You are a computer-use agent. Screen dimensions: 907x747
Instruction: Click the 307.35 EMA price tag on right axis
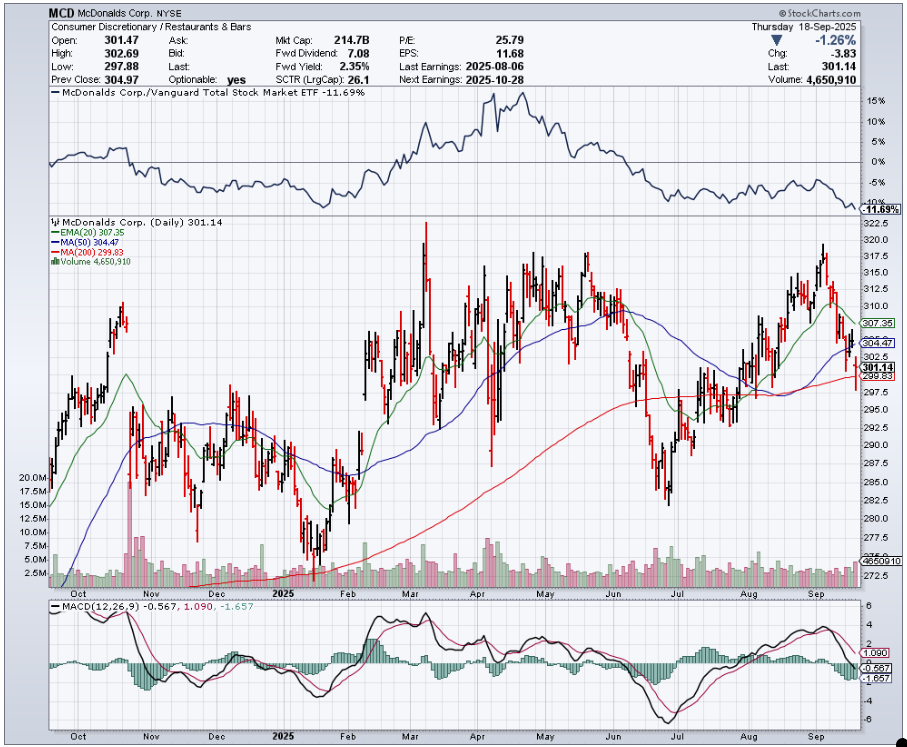tap(878, 323)
